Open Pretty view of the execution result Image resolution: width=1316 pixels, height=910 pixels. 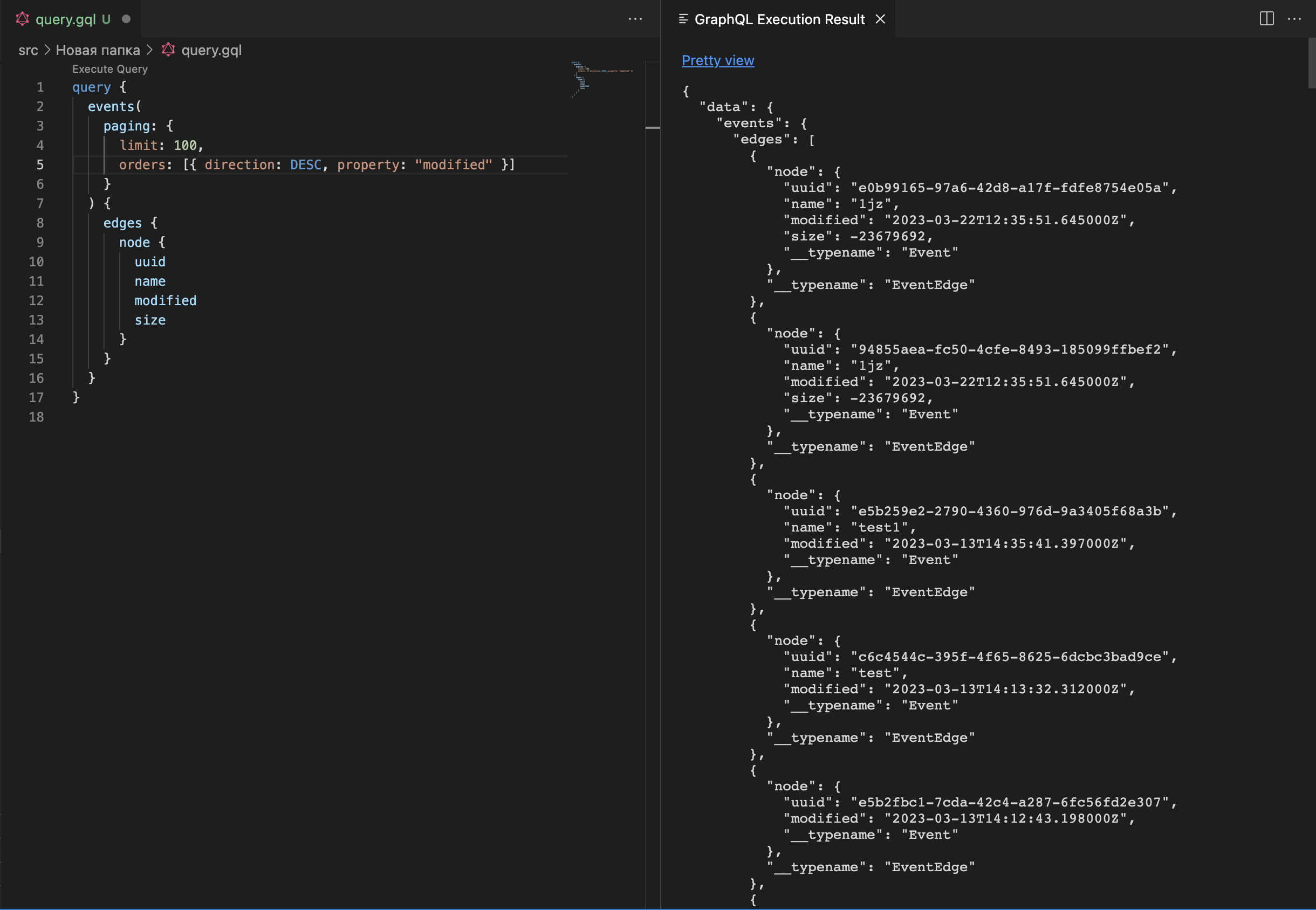[x=718, y=60]
